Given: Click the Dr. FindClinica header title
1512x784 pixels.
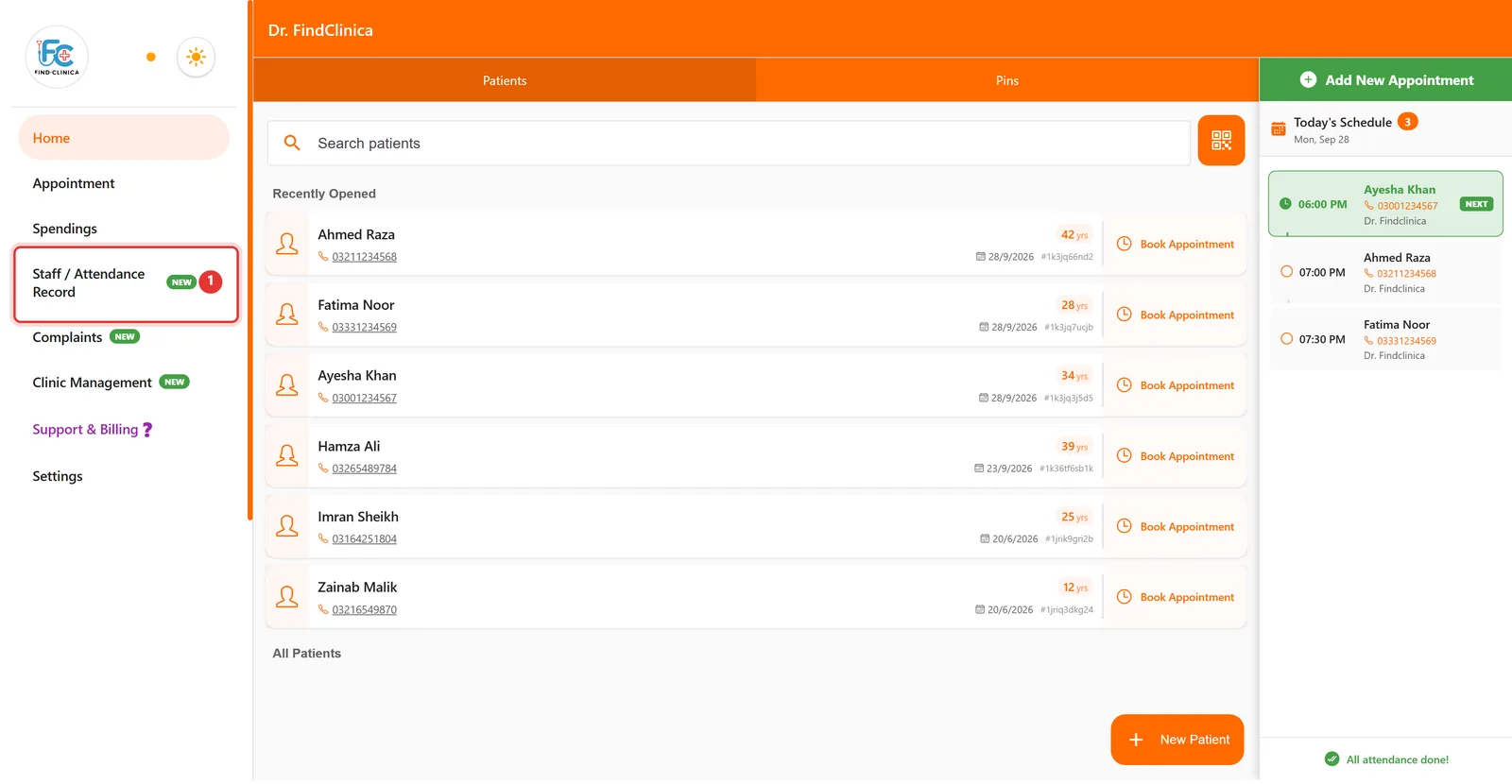Looking at the screenshot, I should tap(320, 30).
